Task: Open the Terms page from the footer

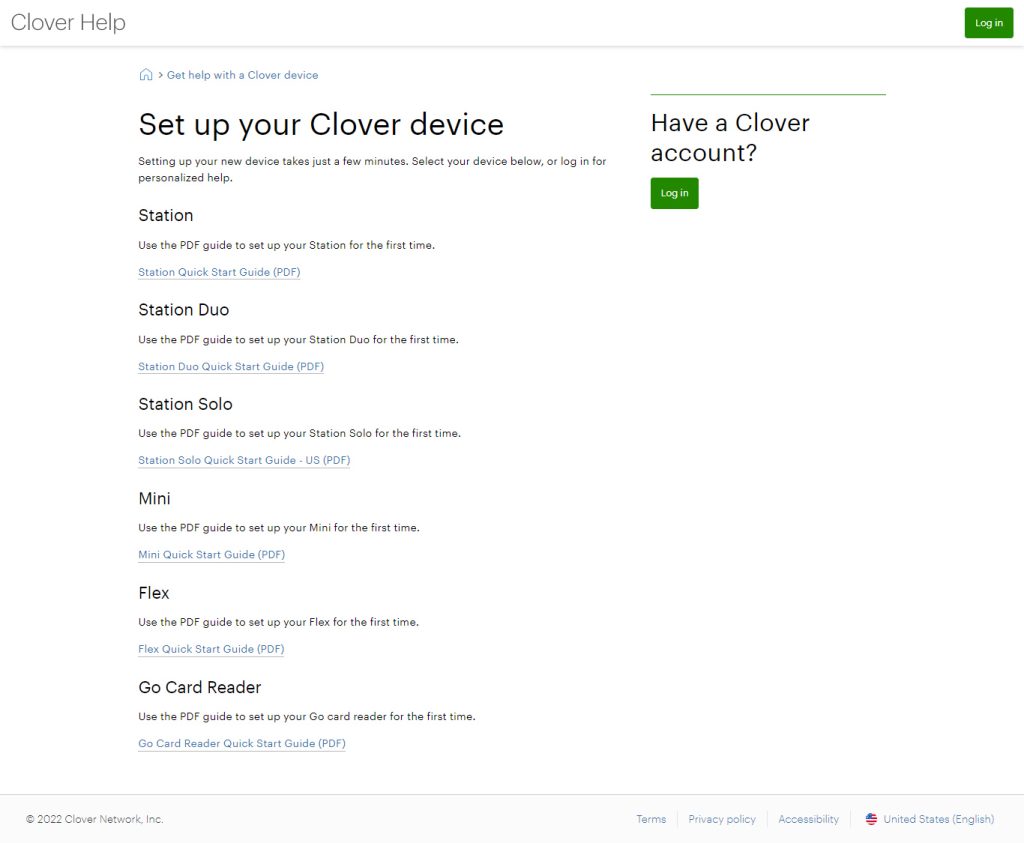Action: 651,819
